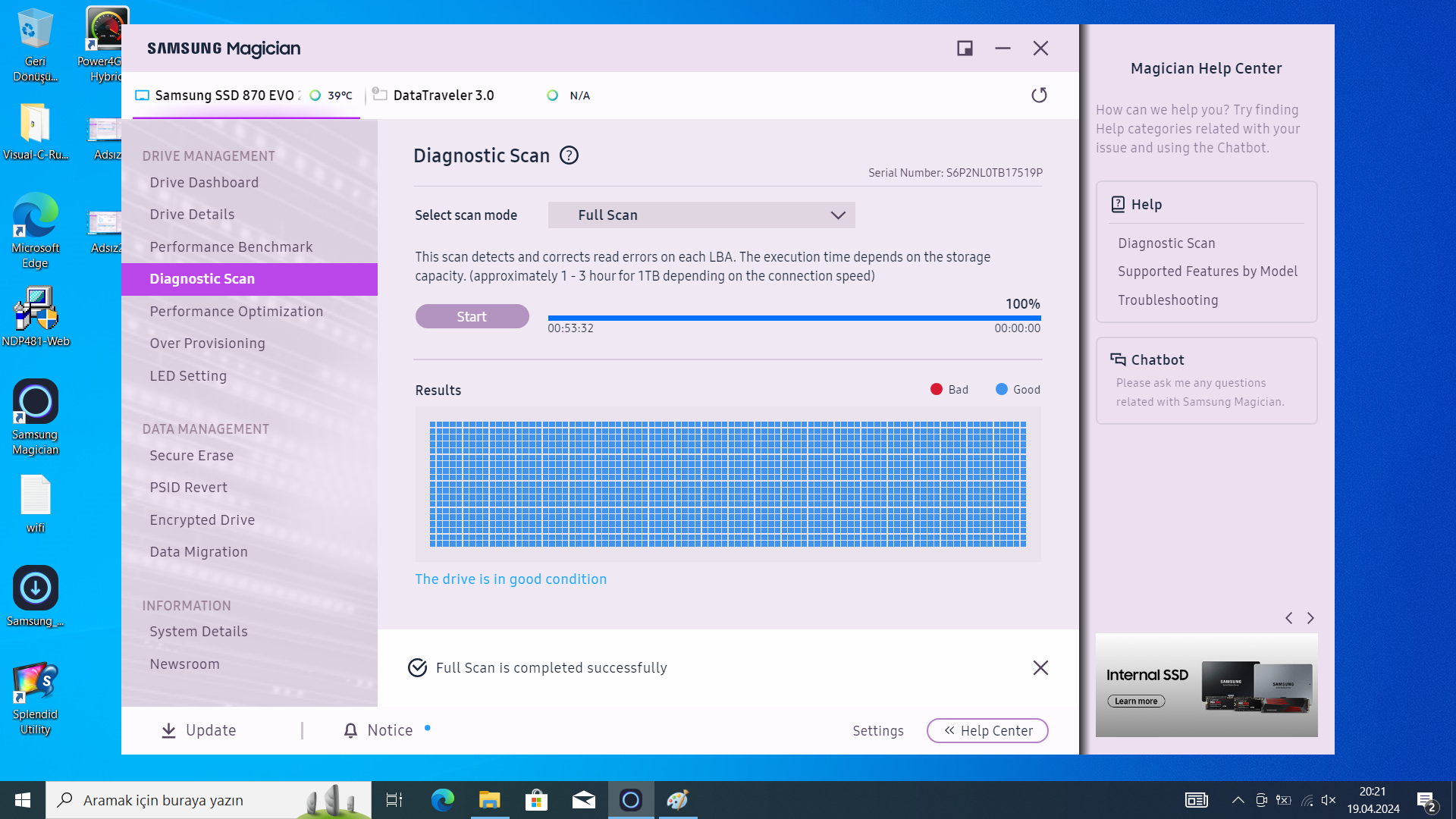Open Performance Benchmark in the sidebar
This screenshot has width=1456, height=819.
(231, 247)
